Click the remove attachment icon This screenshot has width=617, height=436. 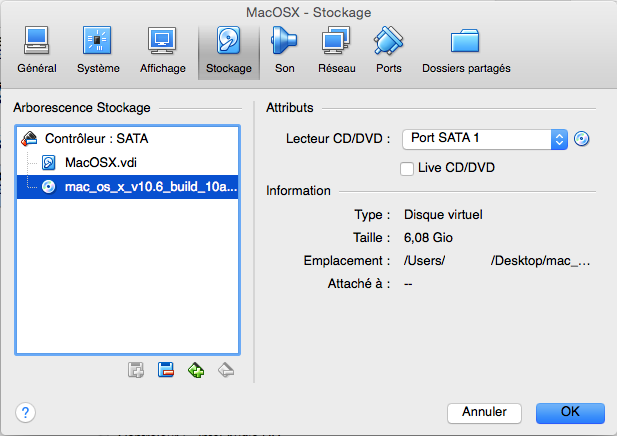click(226, 370)
